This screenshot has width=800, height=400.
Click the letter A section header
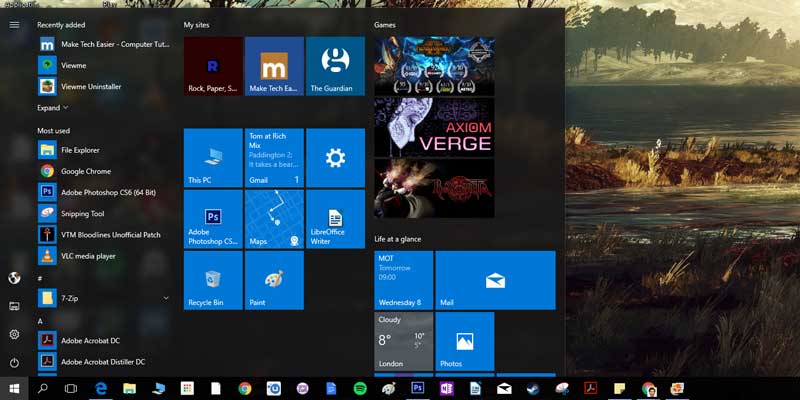[x=40, y=321]
